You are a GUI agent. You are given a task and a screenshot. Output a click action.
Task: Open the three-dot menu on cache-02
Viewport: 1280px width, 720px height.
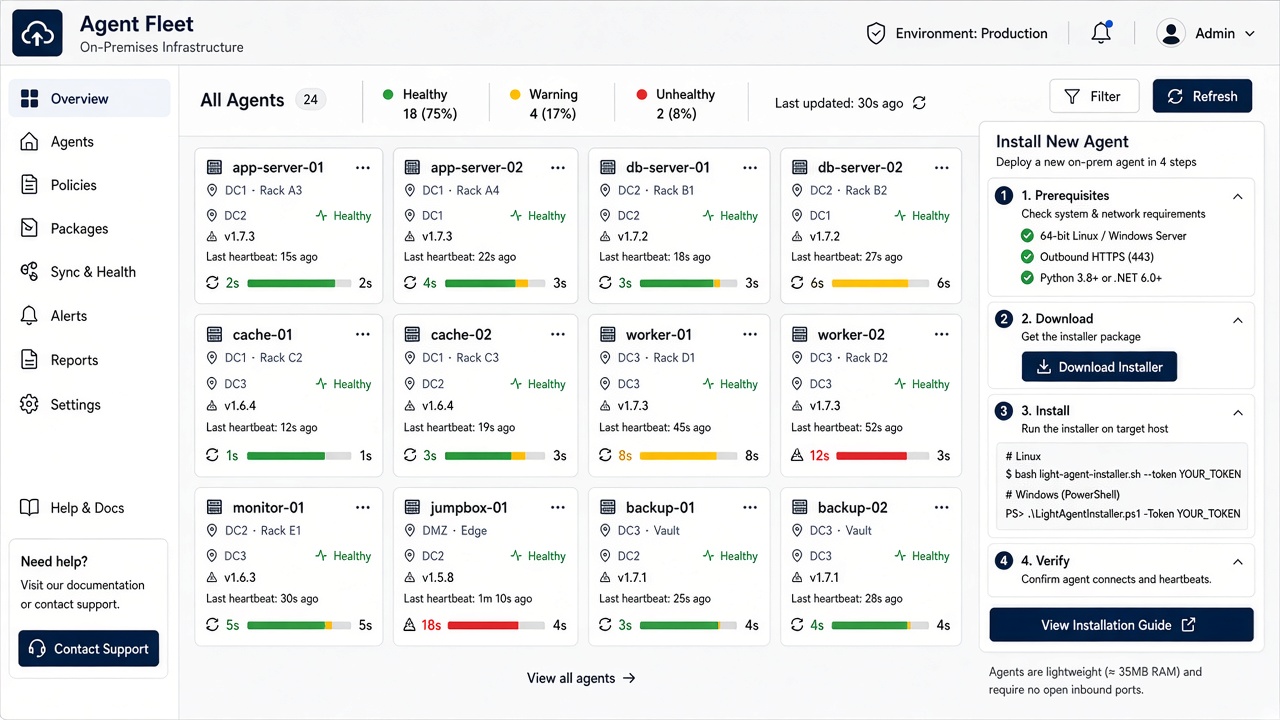click(558, 335)
